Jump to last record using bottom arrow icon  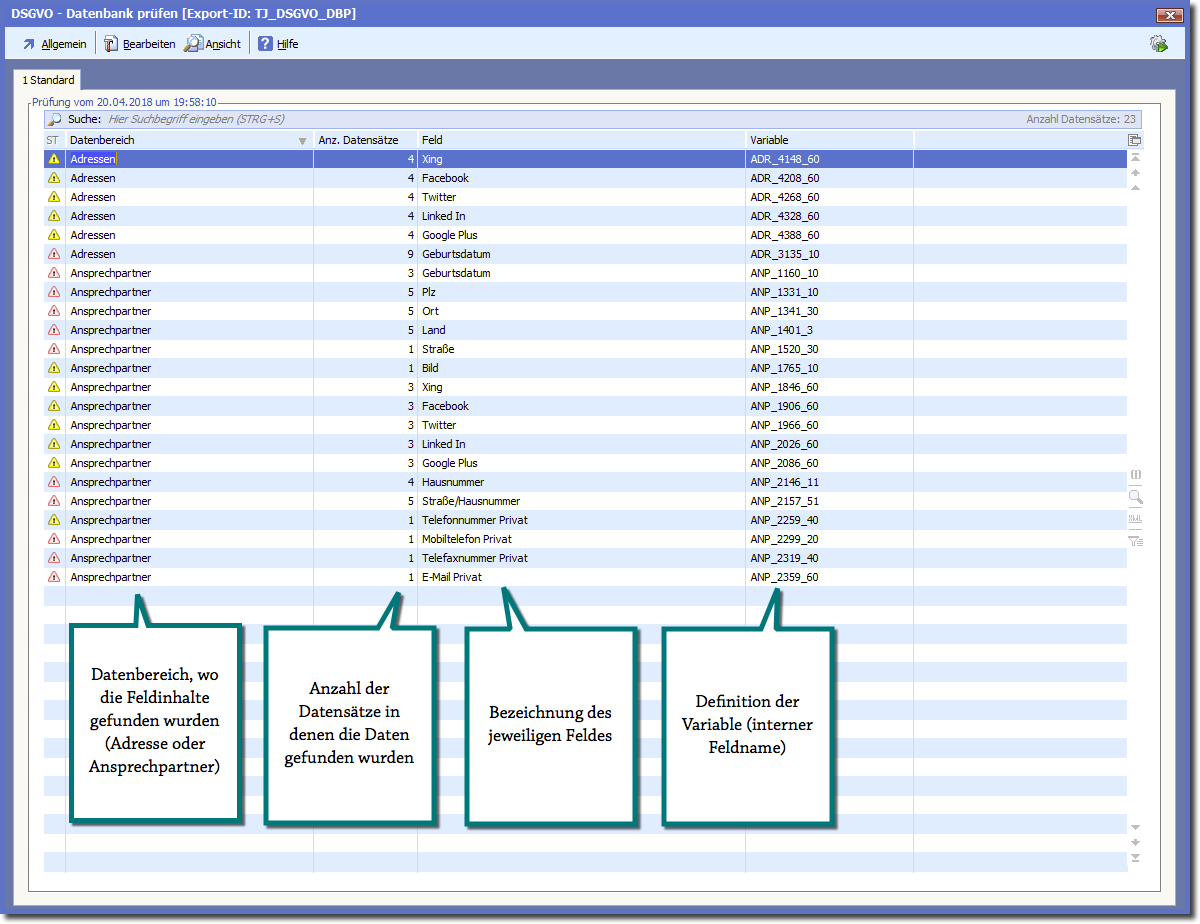coord(1135,858)
